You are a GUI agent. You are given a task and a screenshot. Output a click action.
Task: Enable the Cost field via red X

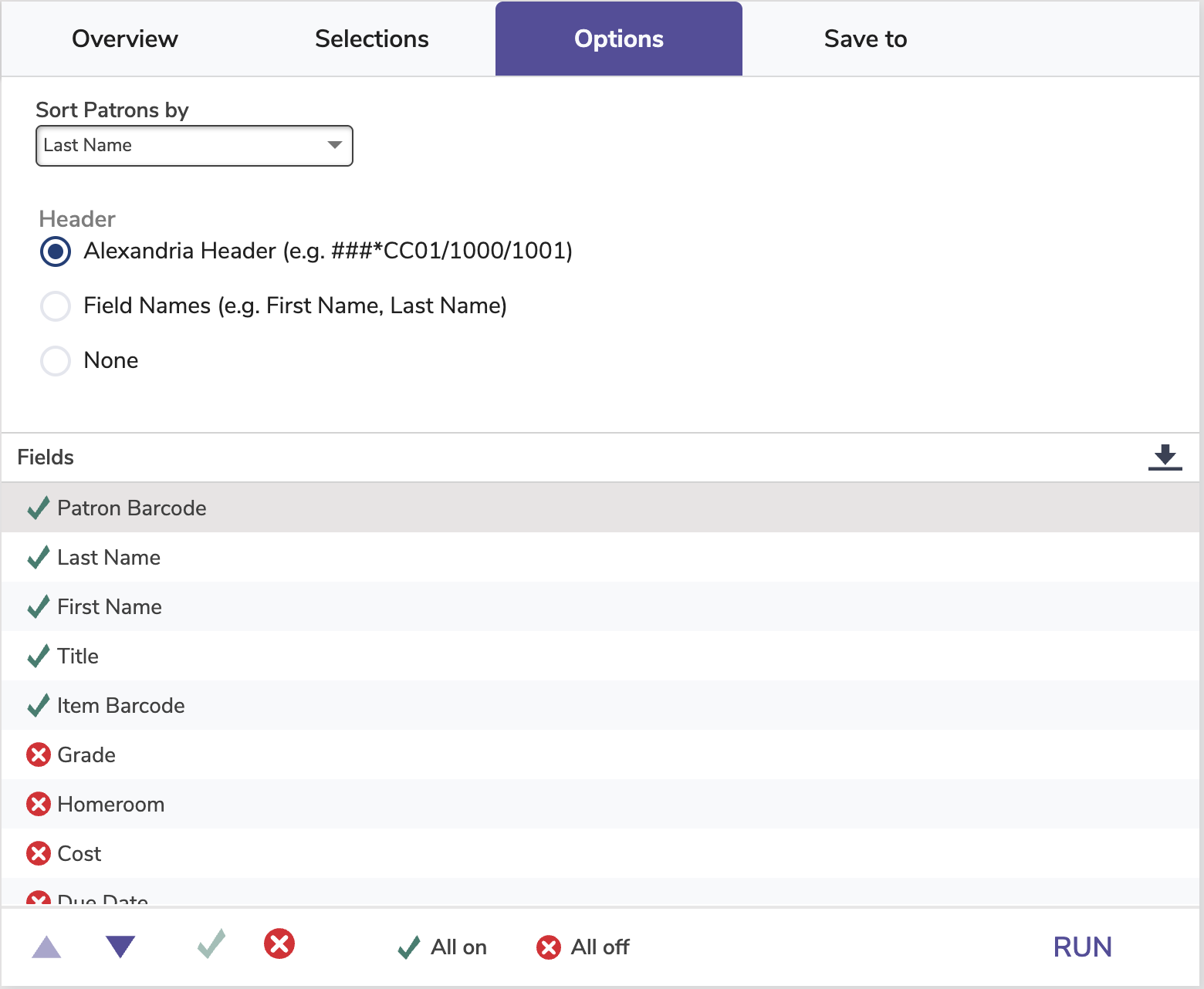[39, 853]
